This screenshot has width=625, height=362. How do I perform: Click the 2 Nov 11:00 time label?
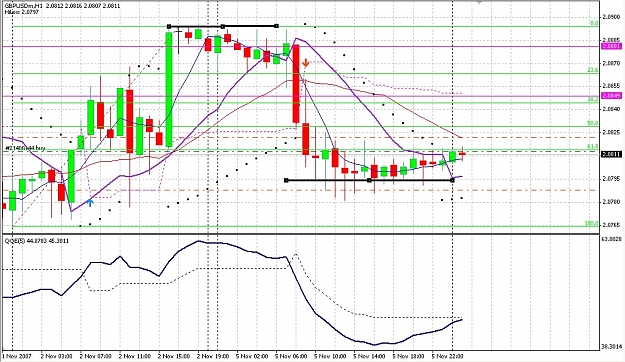pyautogui.click(x=134, y=356)
